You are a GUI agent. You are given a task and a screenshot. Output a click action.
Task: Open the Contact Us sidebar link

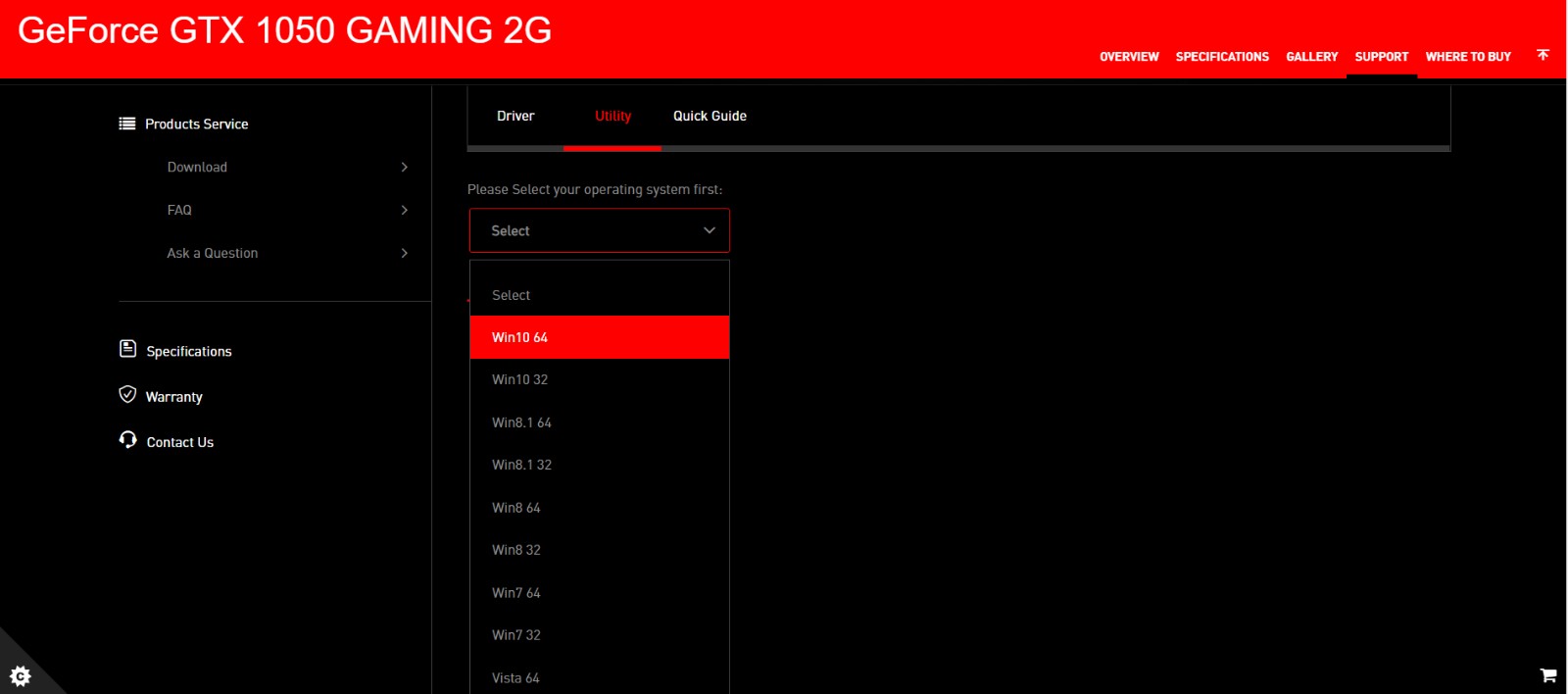pos(180,442)
